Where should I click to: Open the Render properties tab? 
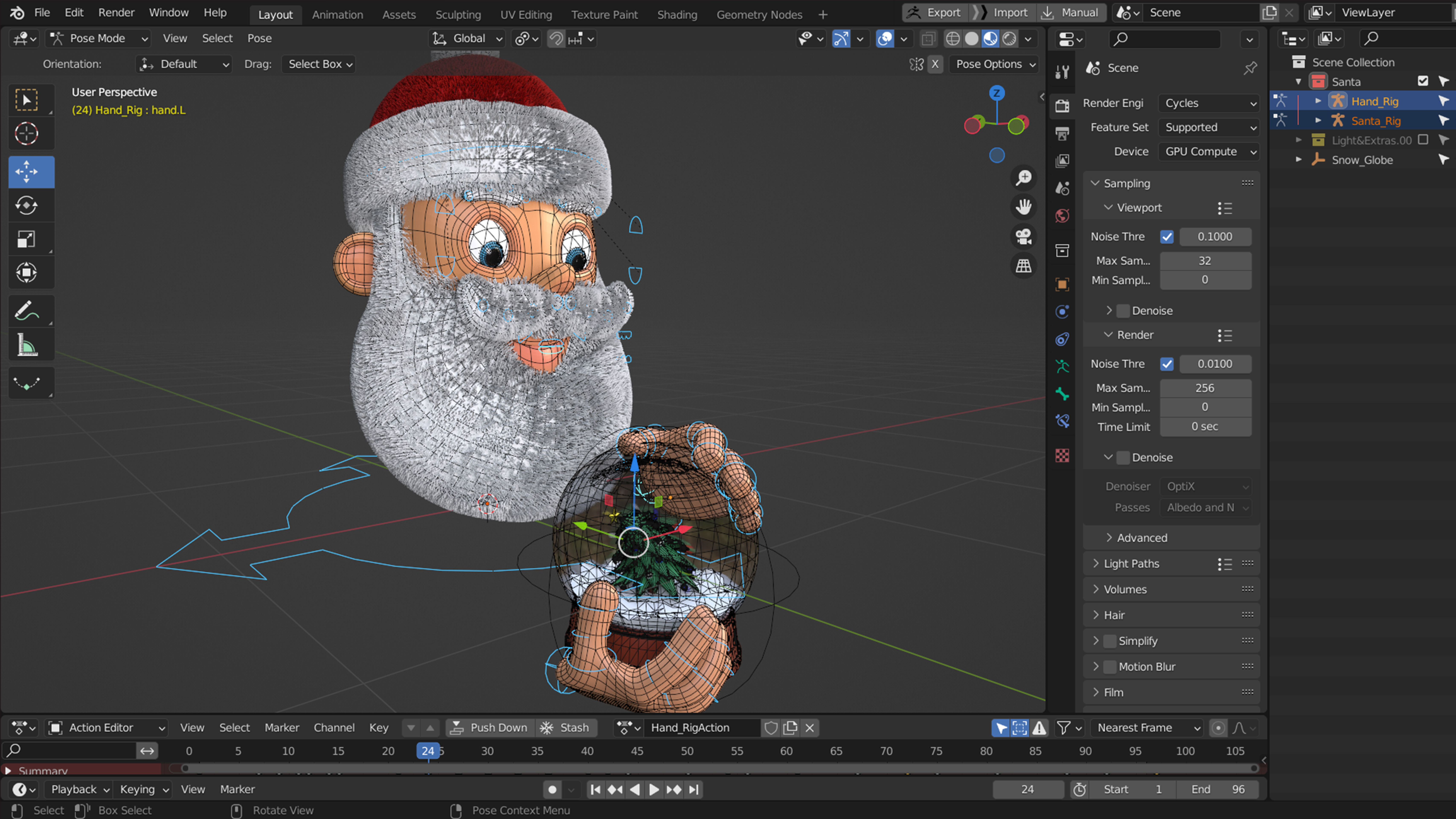[1062, 106]
